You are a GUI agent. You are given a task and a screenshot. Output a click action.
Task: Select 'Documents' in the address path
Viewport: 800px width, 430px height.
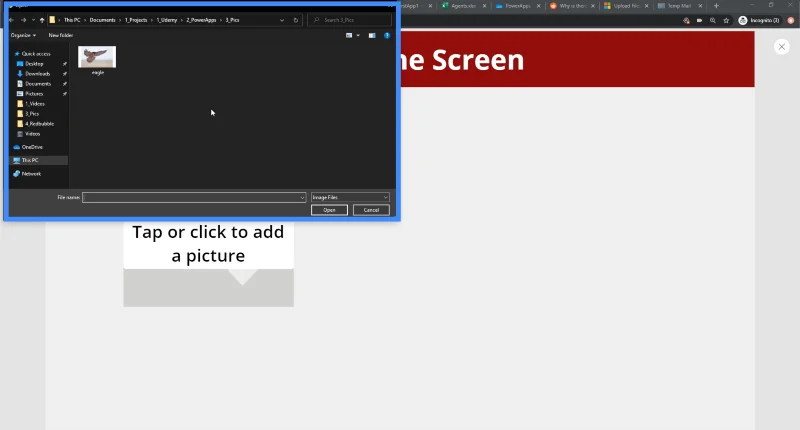pyautogui.click(x=103, y=20)
